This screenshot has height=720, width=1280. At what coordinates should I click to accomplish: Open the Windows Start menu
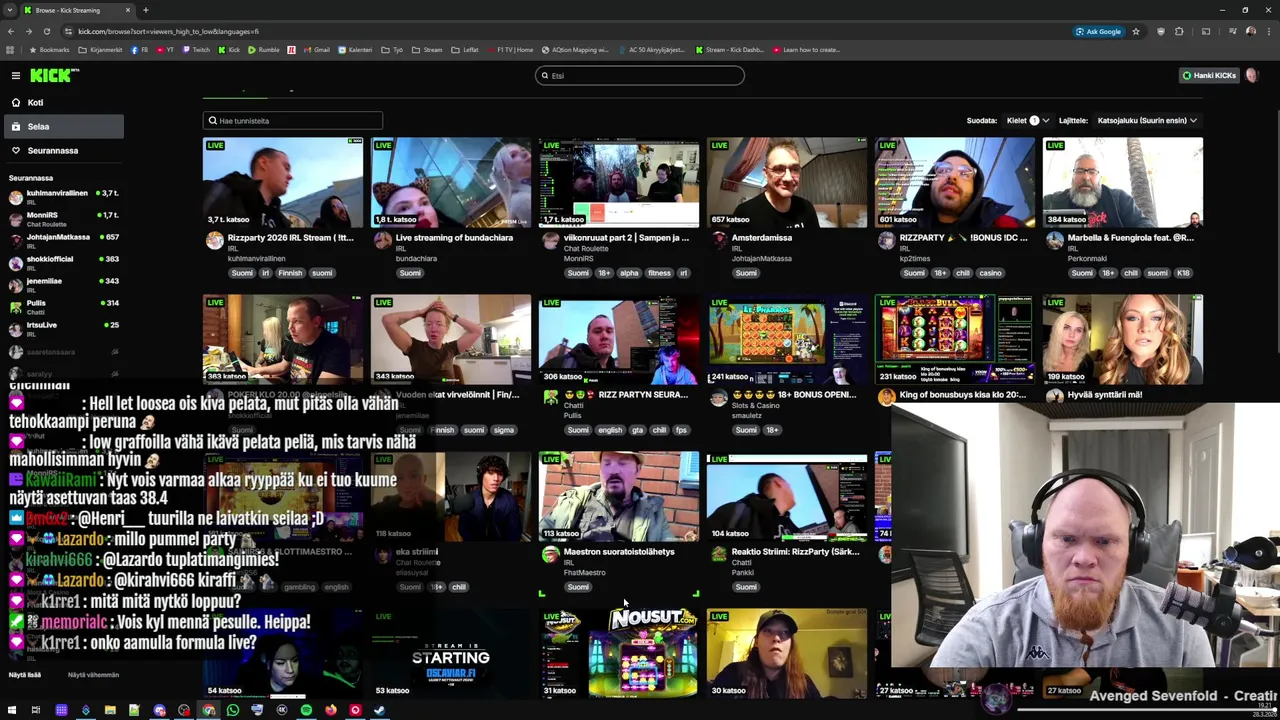coord(11,710)
